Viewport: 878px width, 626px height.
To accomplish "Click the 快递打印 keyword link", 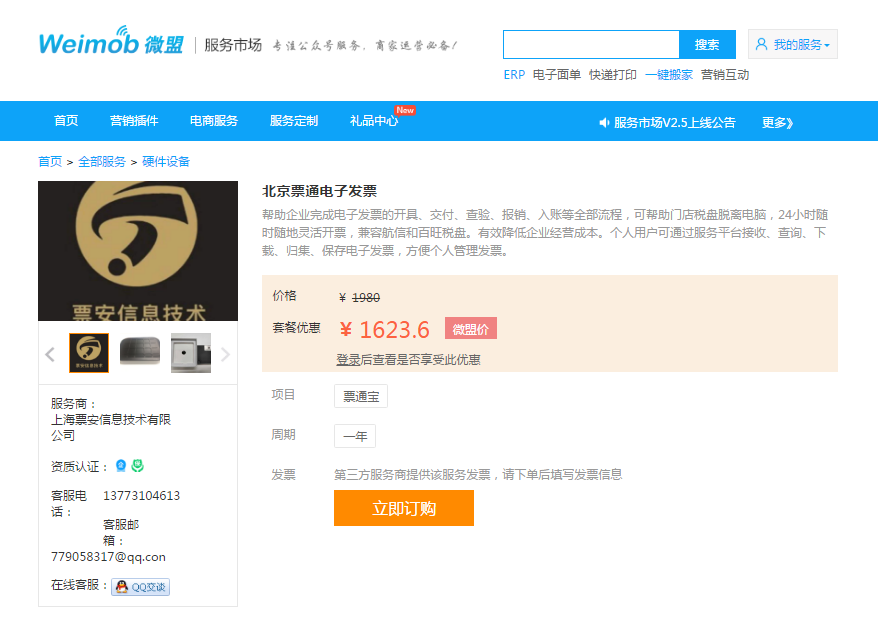I will tap(613, 74).
